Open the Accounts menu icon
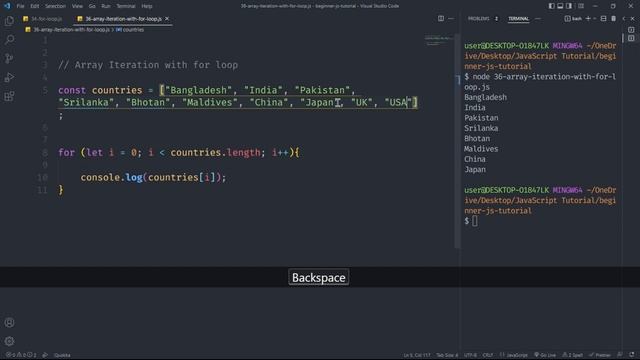The height and width of the screenshot is (360, 640). (x=9, y=322)
